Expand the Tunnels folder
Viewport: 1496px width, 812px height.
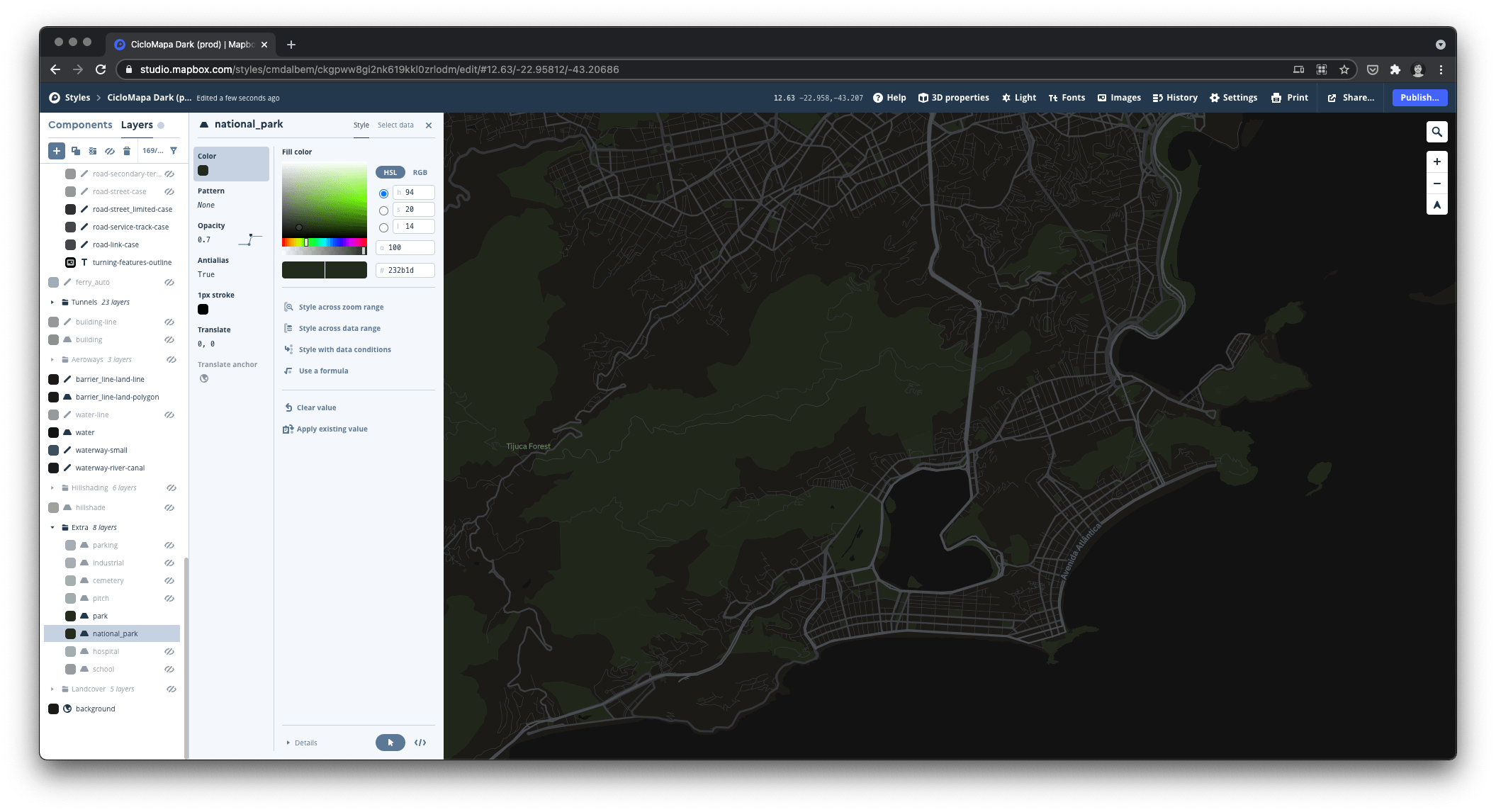pos(52,302)
